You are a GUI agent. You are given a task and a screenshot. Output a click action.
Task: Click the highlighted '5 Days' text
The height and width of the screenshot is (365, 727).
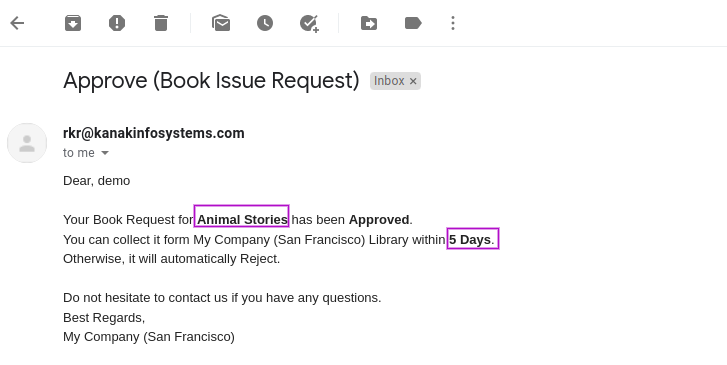(x=472, y=238)
